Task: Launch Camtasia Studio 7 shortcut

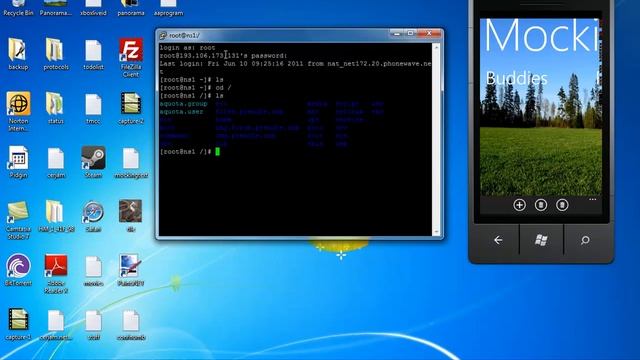Action: [x=18, y=220]
